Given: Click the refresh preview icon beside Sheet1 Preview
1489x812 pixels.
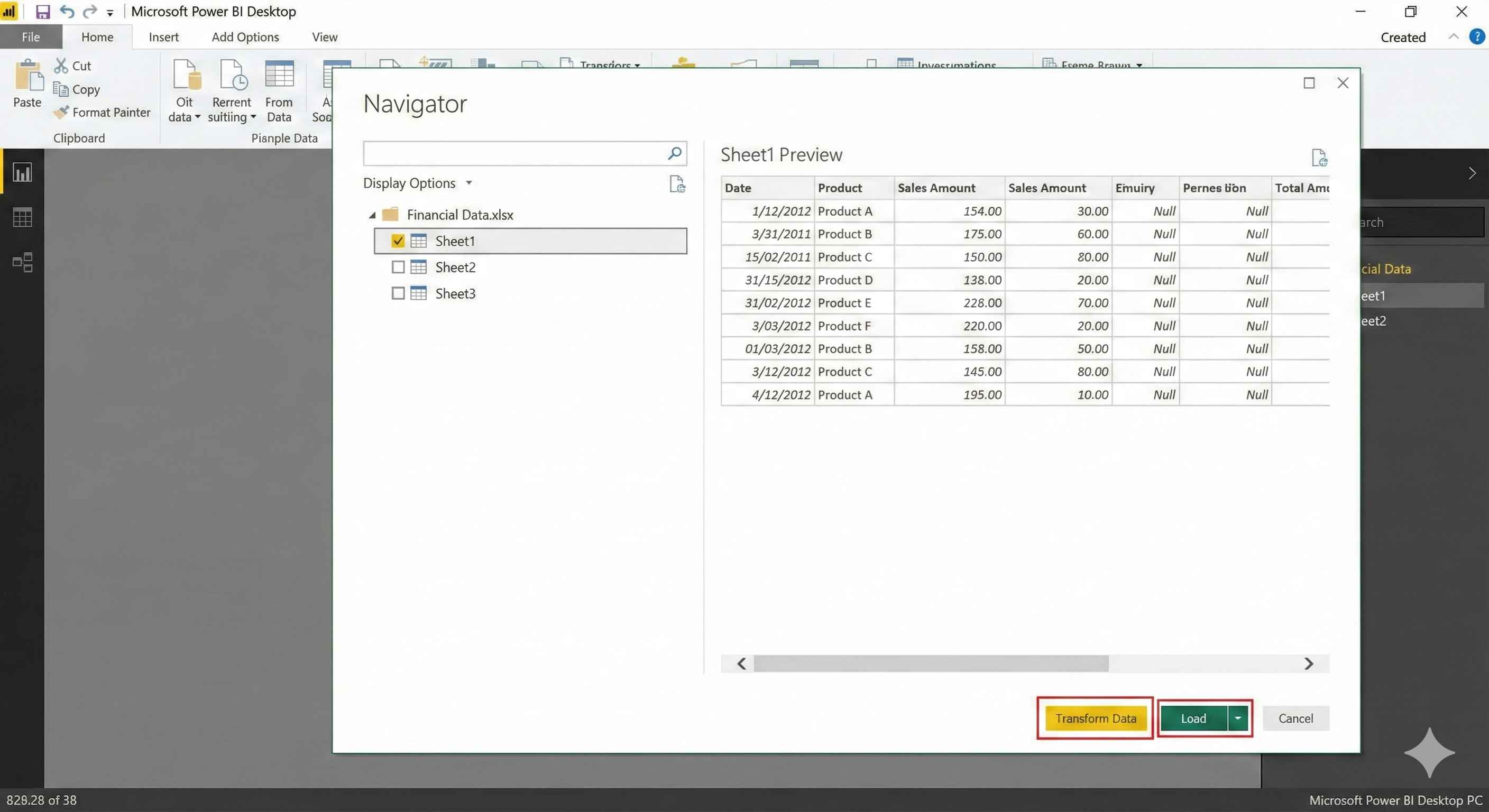Looking at the screenshot, I should tap(1319, 157).
